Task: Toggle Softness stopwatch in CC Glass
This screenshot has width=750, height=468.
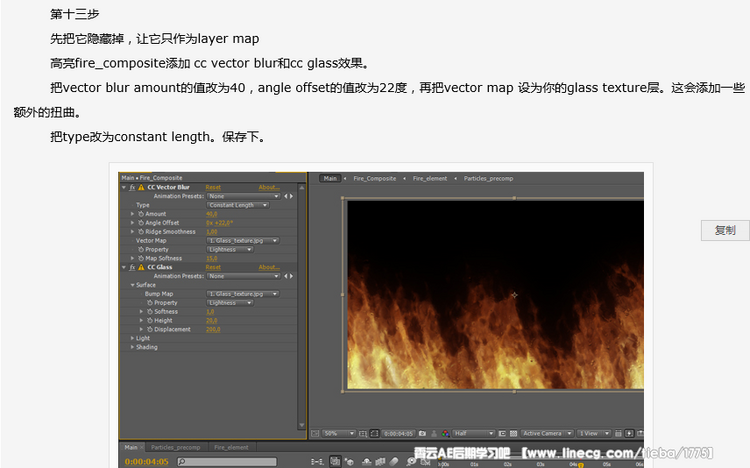Action: click(150, 312)
